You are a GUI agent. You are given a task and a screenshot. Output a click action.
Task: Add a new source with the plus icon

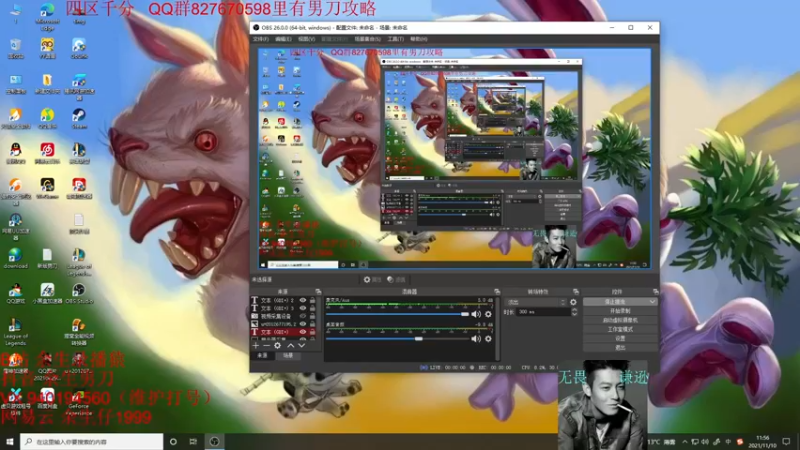pyautogui.click(x=256, y=345)
